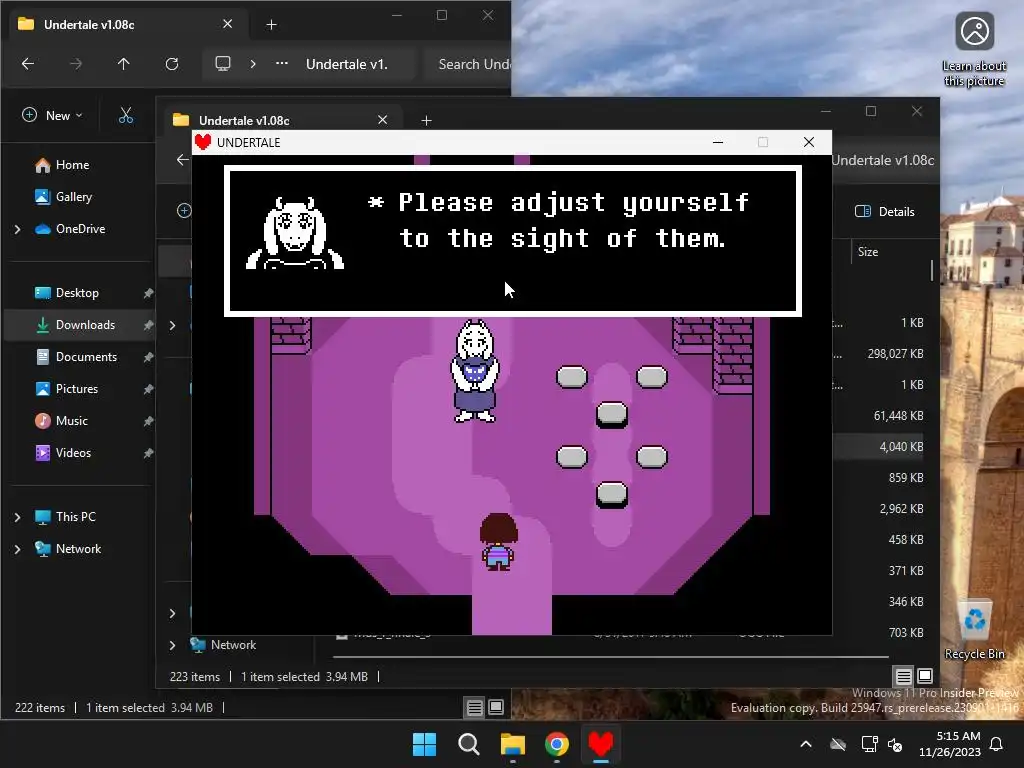
Task: Click pin icon beside Videos
Action: click(148, 453)
